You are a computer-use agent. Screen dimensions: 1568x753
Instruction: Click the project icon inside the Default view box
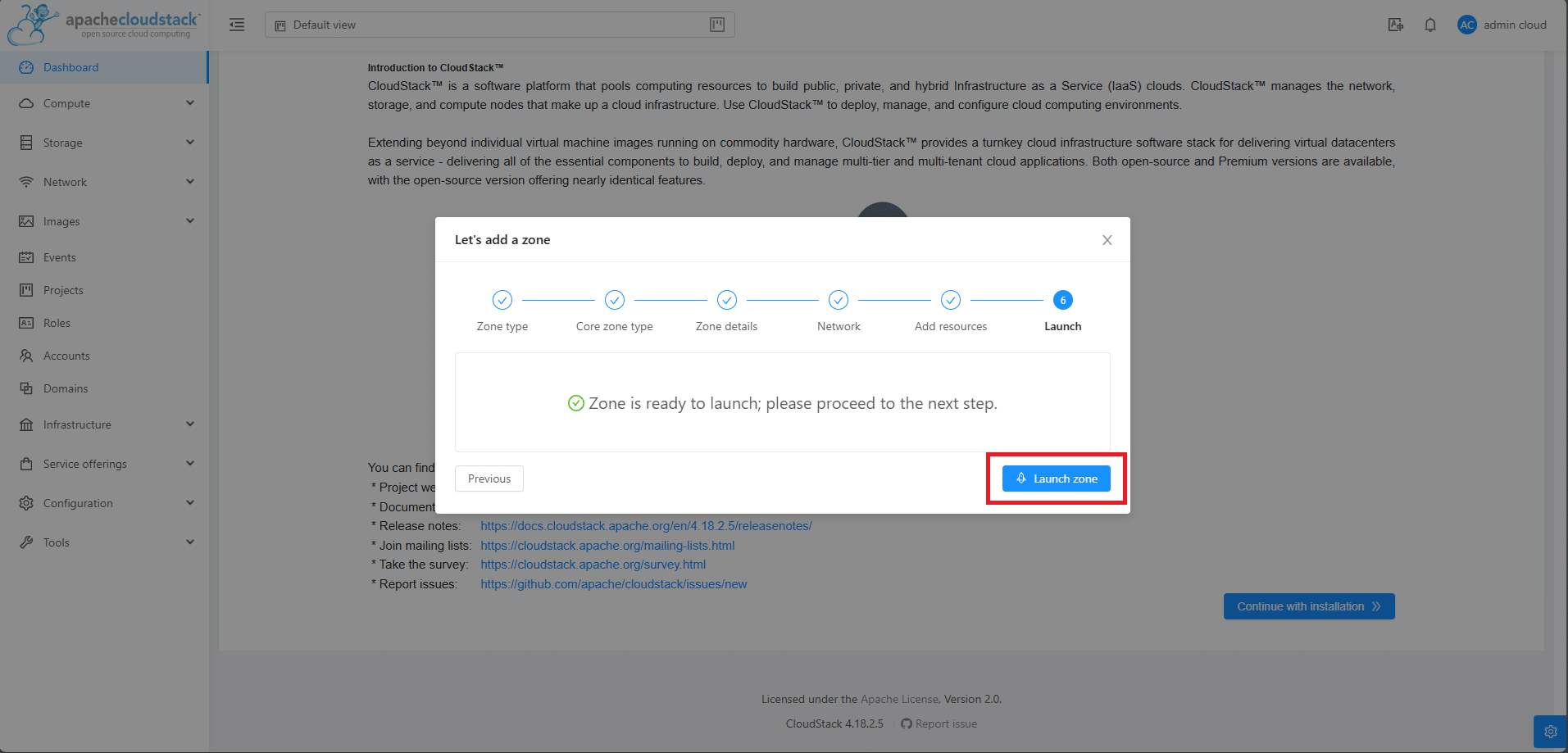[717, 25]
